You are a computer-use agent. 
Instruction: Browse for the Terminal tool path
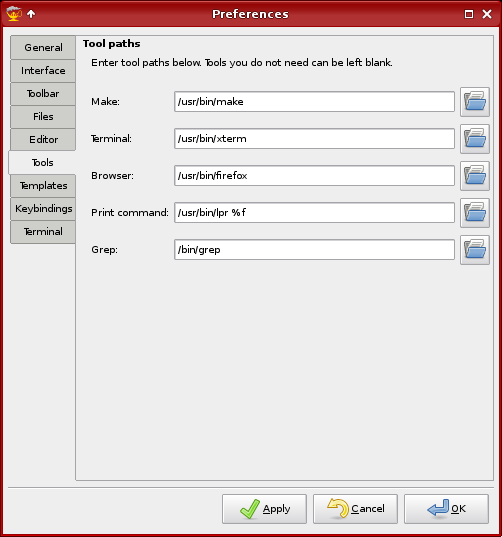(x=475, y=139)
